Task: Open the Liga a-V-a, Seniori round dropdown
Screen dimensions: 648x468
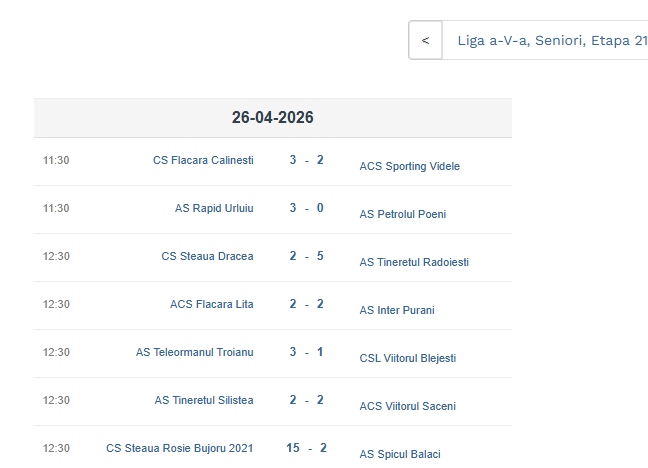Action: pos(545,41)
